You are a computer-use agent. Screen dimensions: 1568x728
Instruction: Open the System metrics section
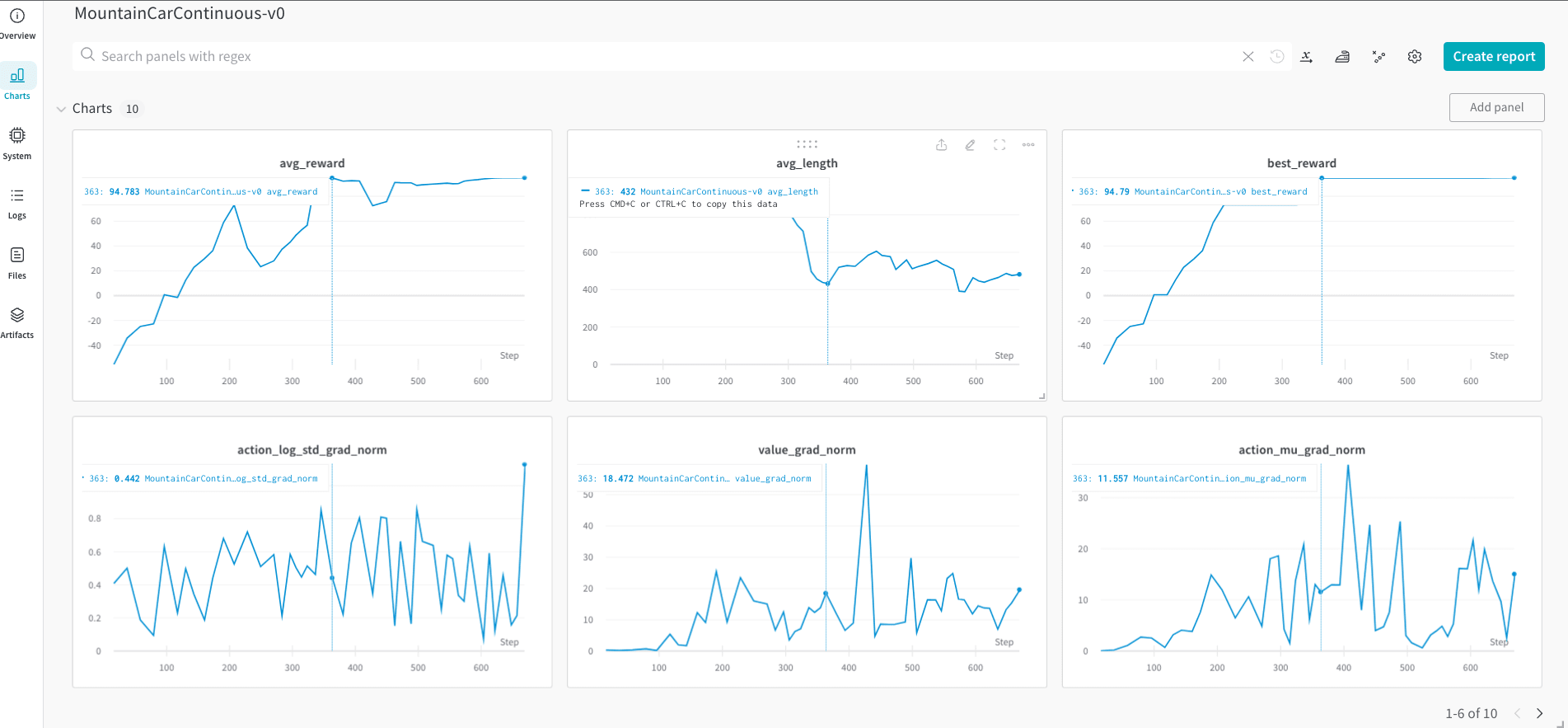coord(17,143)
